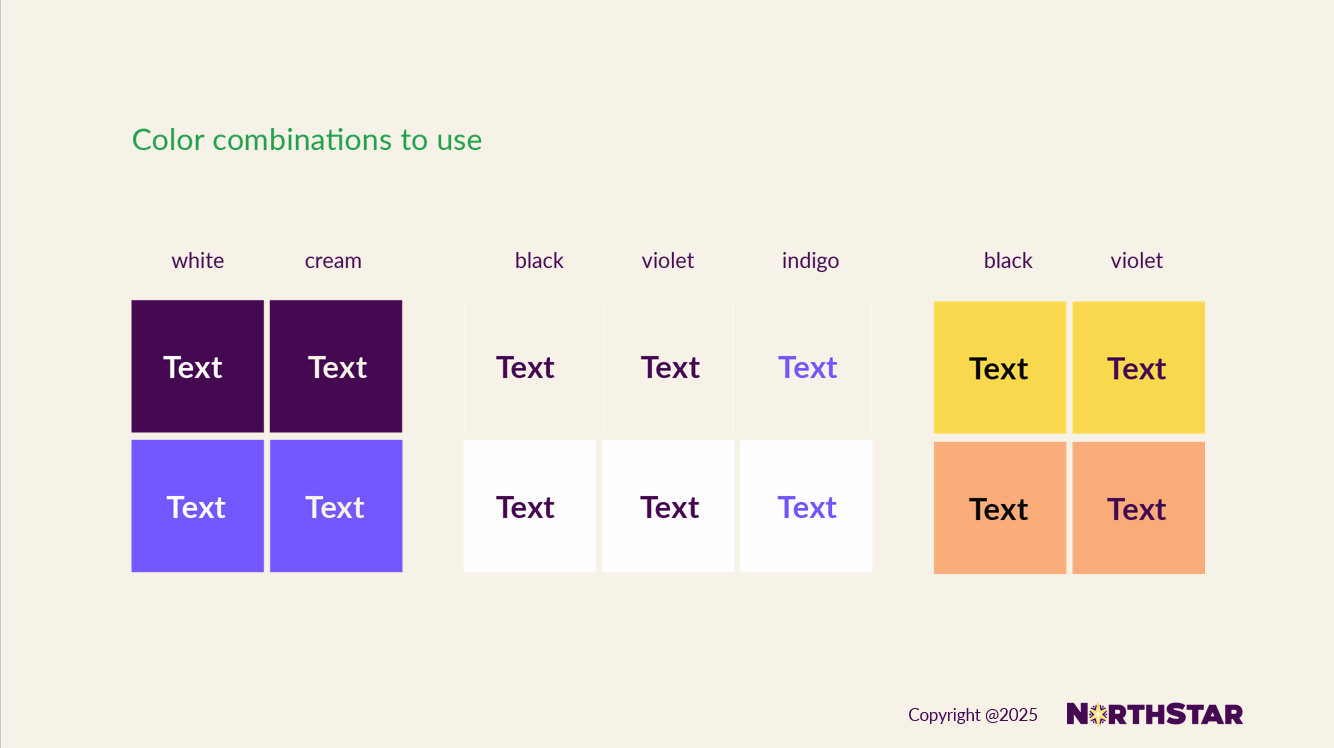Pick indigo swatch below cream column
Image resolution: width=1334 pixels, height=748 pixels.
[336, 506]
